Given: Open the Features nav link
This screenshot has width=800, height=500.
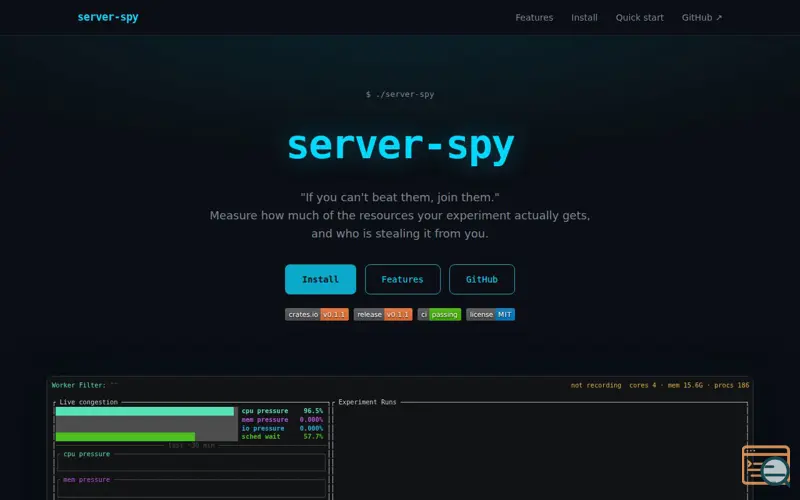Looking at the screenshot, I should tap(534, 17).
